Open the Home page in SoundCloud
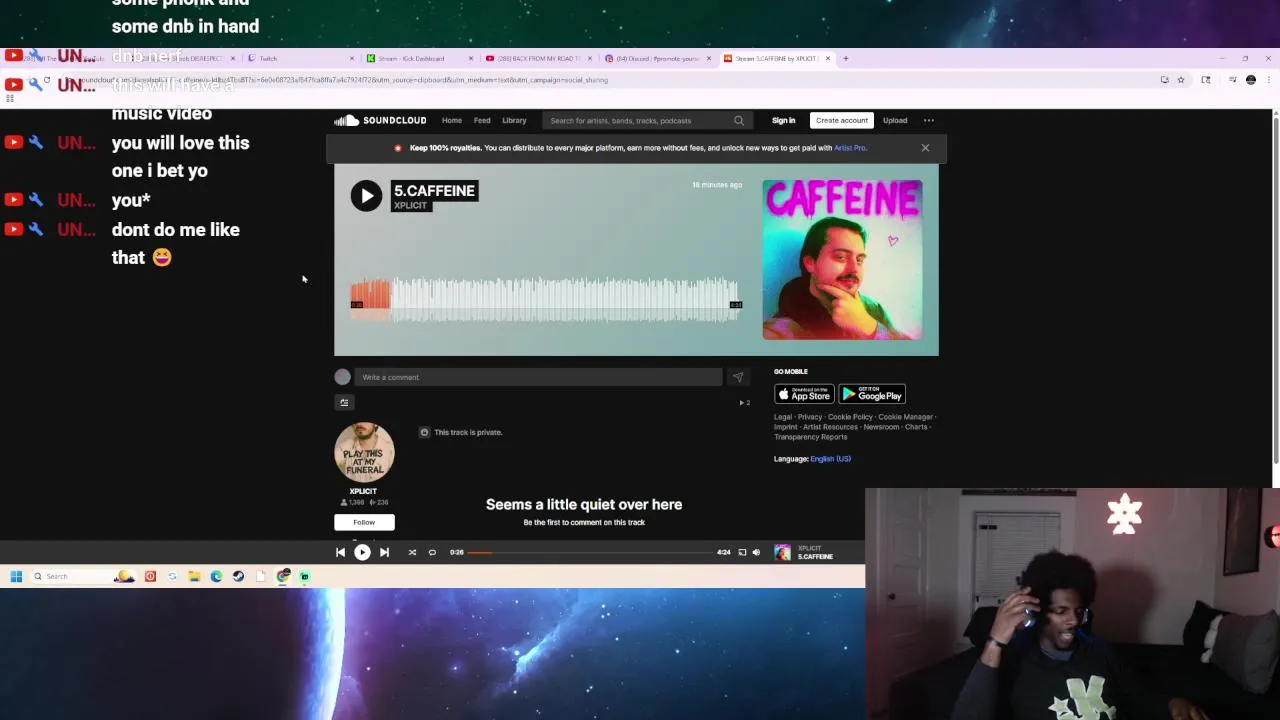The width and height of the screenshot is (1280, 720). (452, 120)
